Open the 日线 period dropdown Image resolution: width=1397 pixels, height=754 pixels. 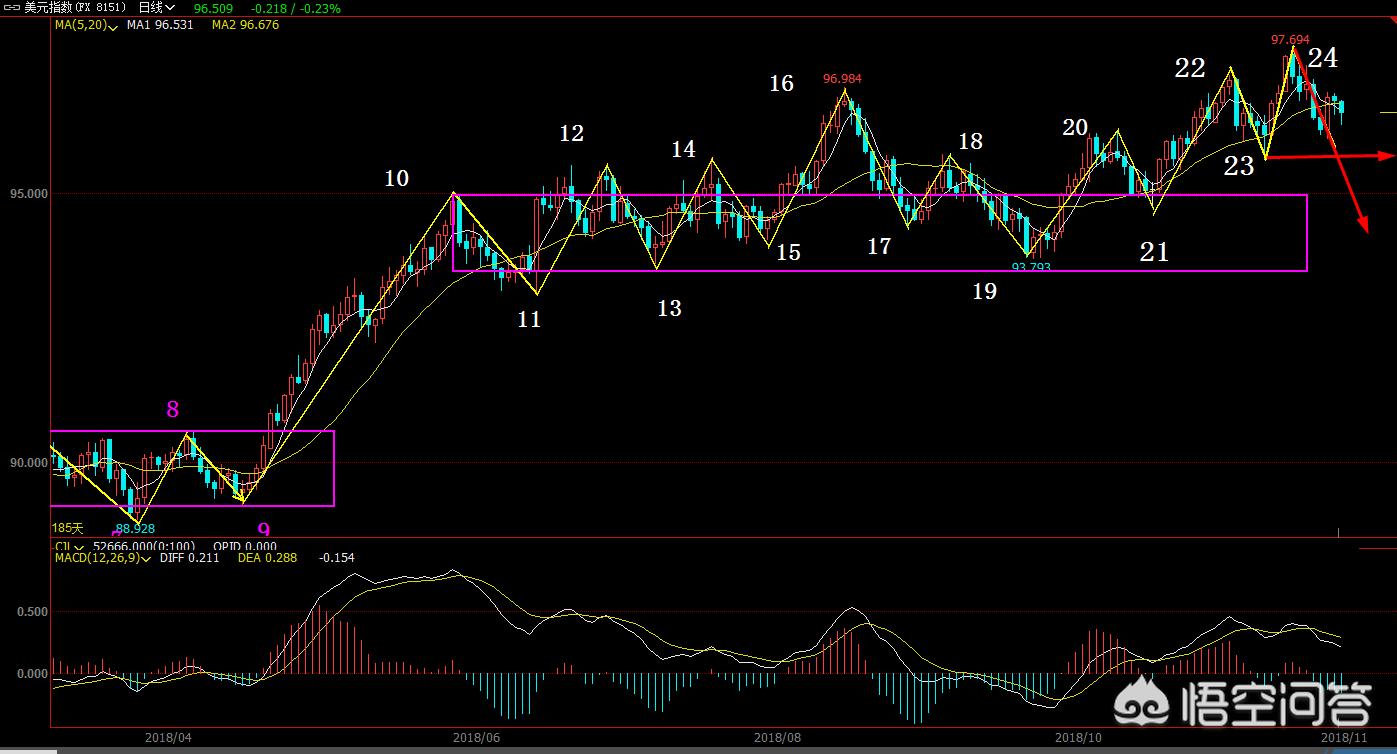pos(156,8)
